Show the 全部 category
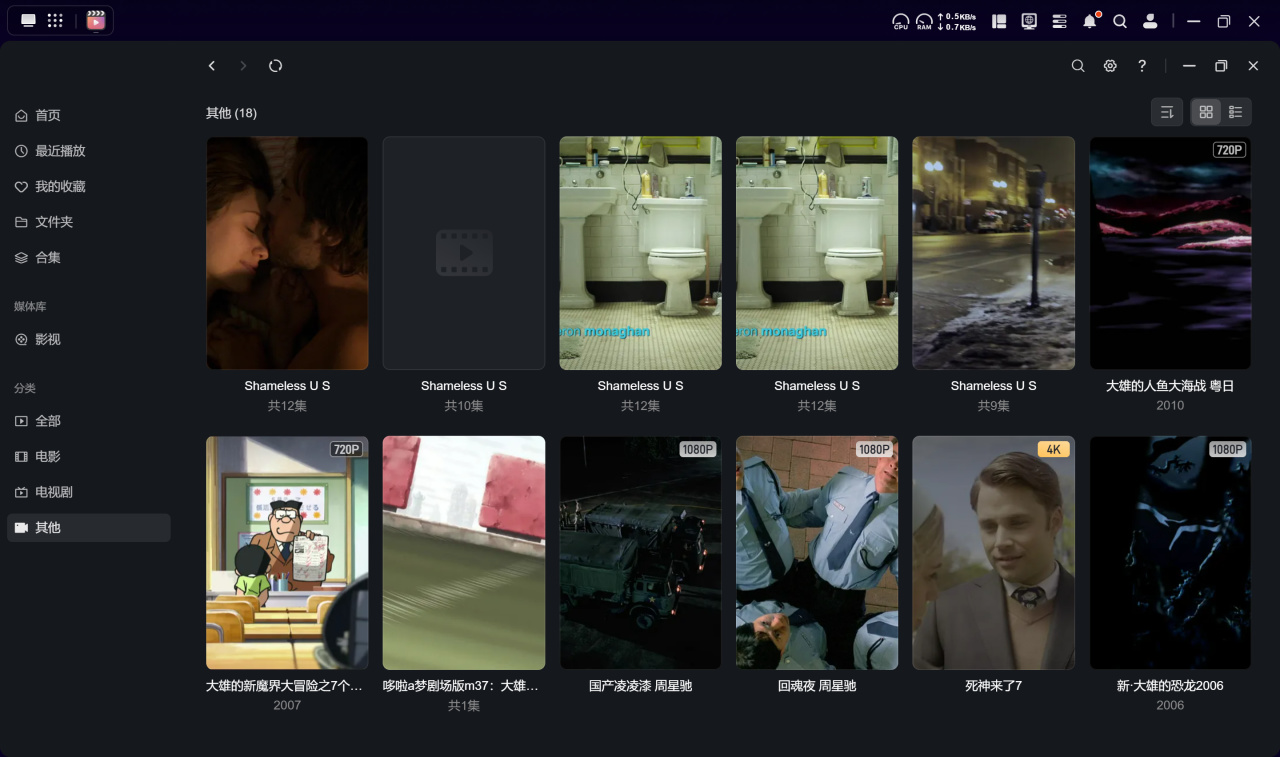Image resolution: width=1280 pixels, height=757 pixels. click(89, 421)
